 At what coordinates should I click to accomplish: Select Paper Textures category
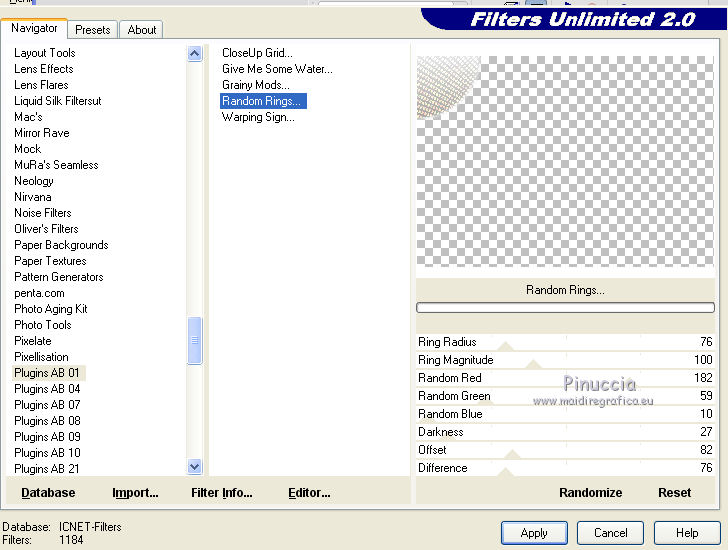click(x=50, y=261)
